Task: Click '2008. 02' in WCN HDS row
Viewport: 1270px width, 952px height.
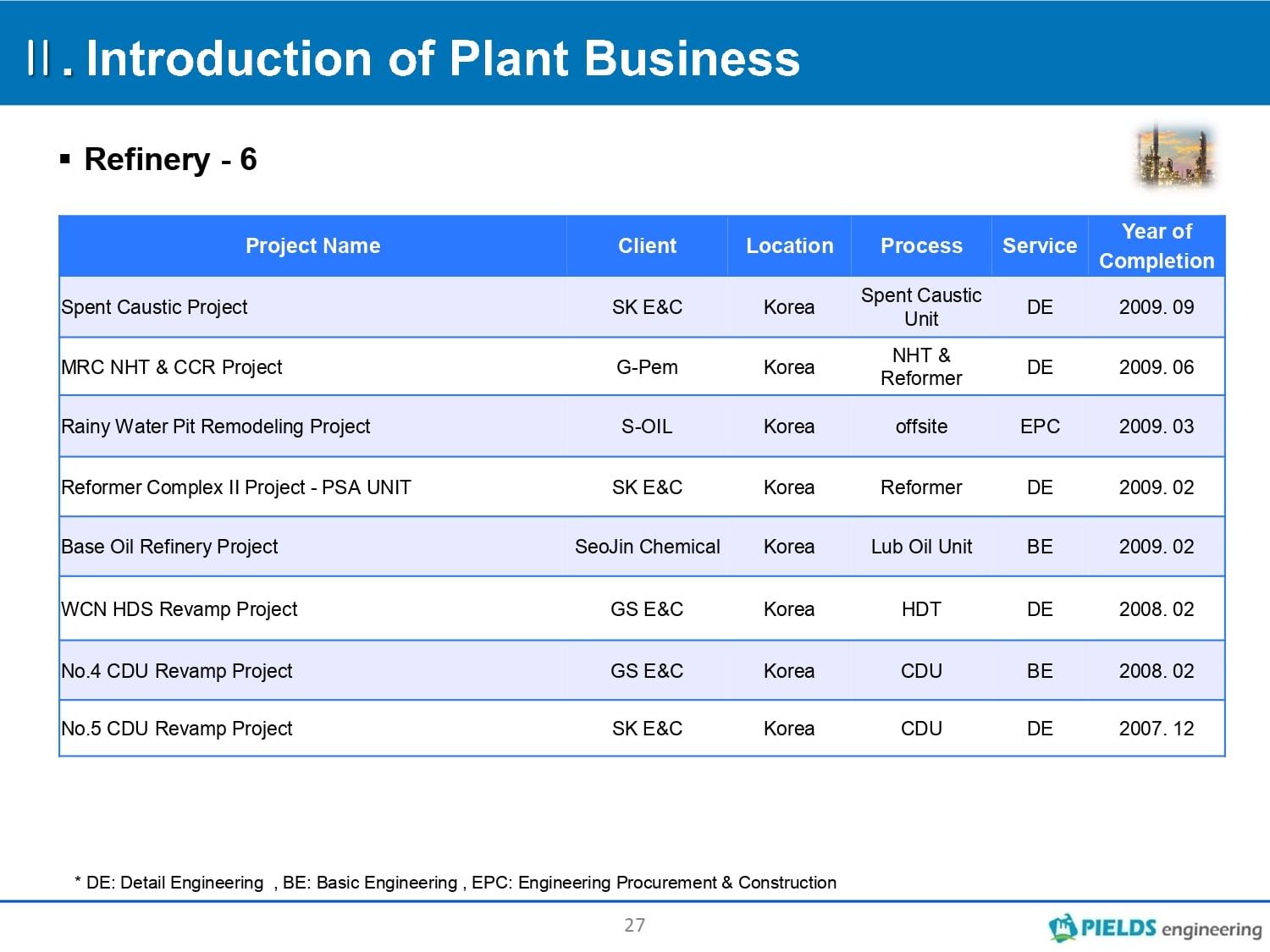Action: click(1157, 609)
